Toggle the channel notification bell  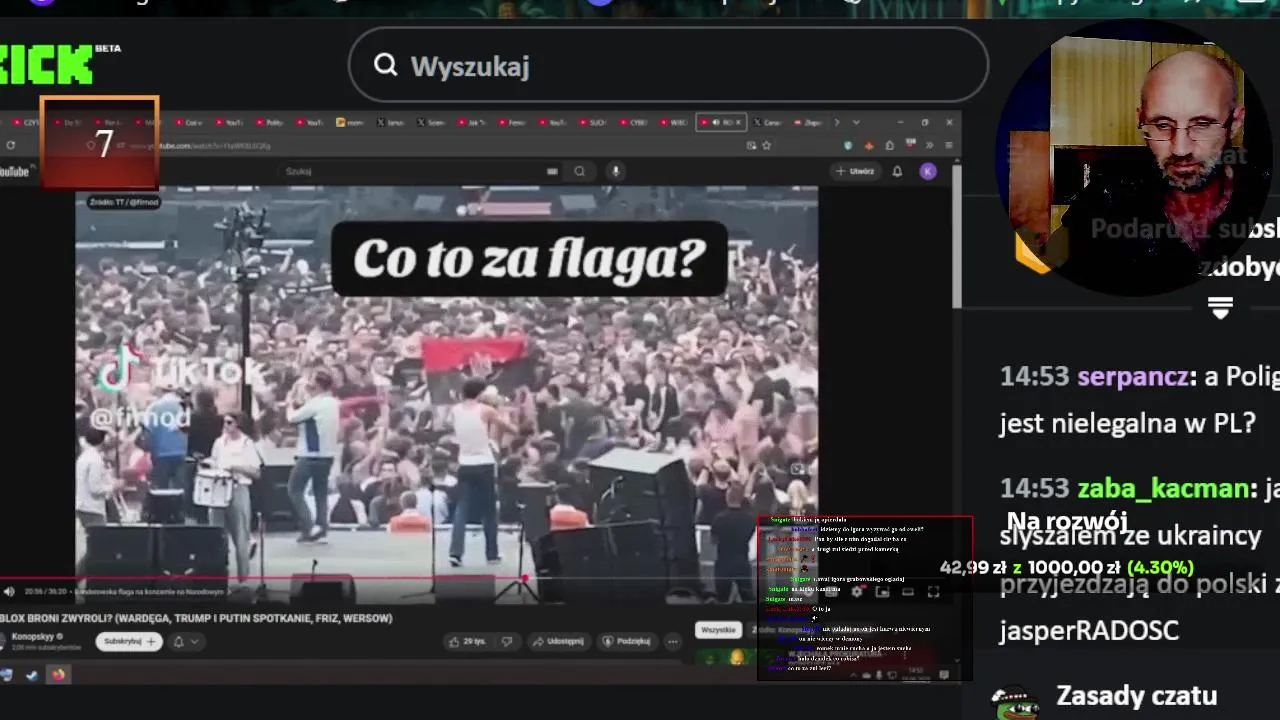click(x=179, y=641)
